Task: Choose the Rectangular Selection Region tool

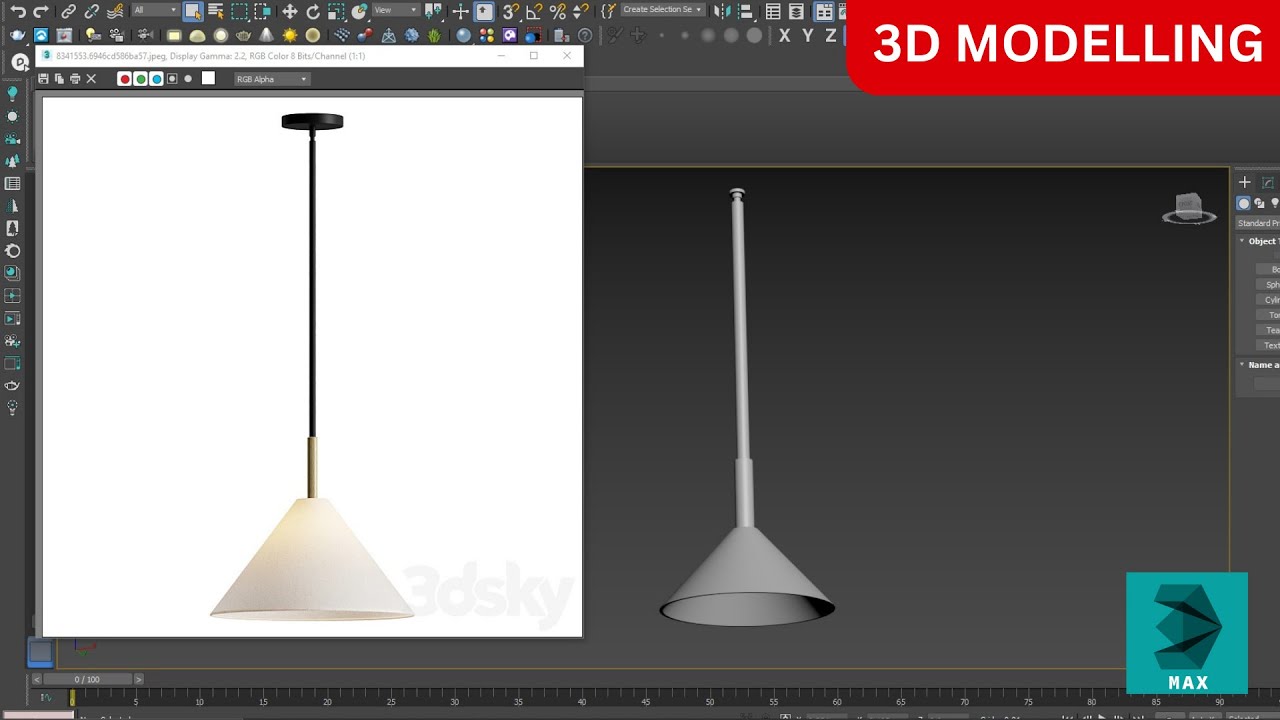Action: 240,12
